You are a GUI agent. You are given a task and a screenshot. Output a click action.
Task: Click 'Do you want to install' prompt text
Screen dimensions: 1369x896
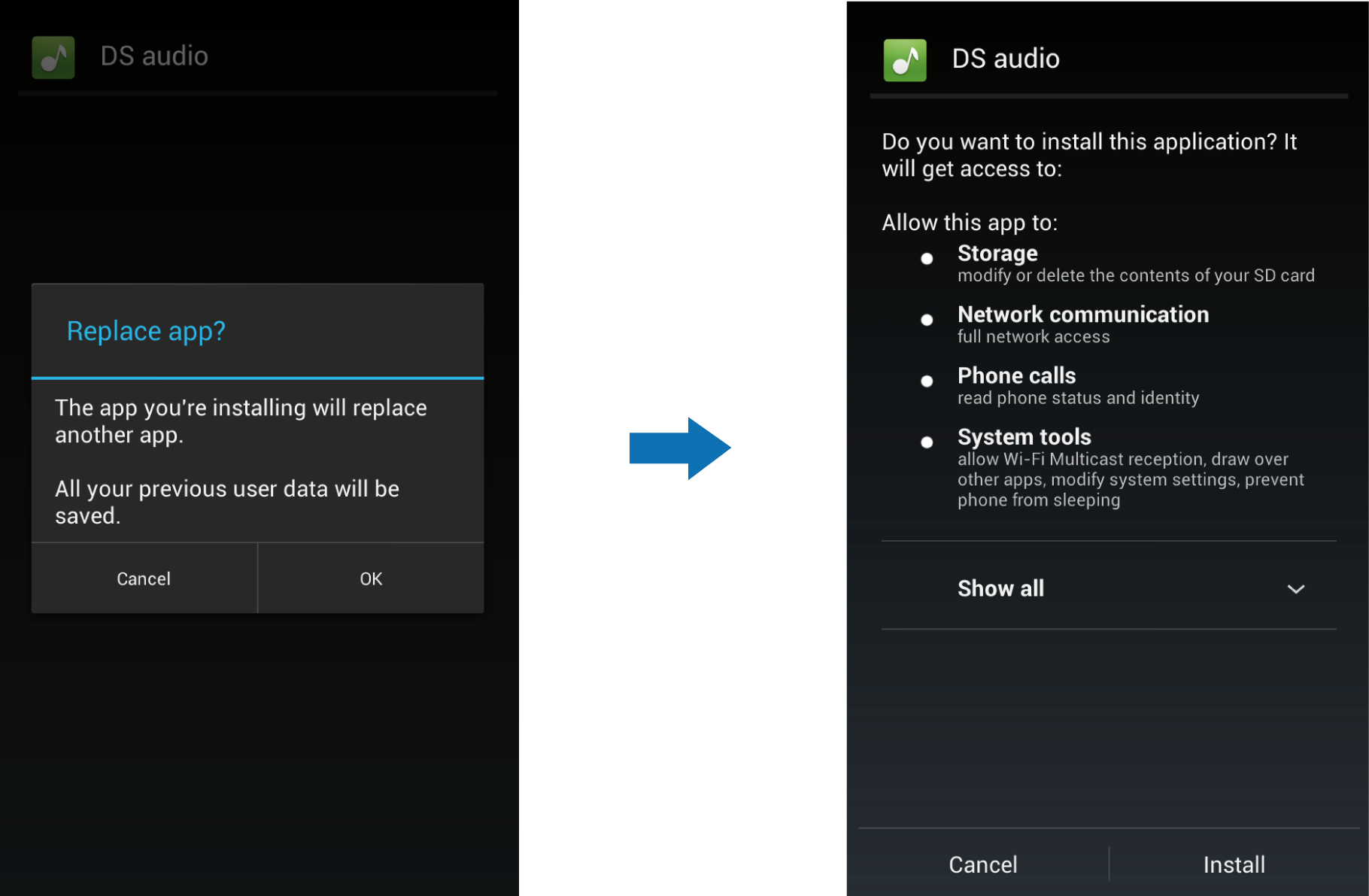pyautogui.click(x=1089, y=155)
